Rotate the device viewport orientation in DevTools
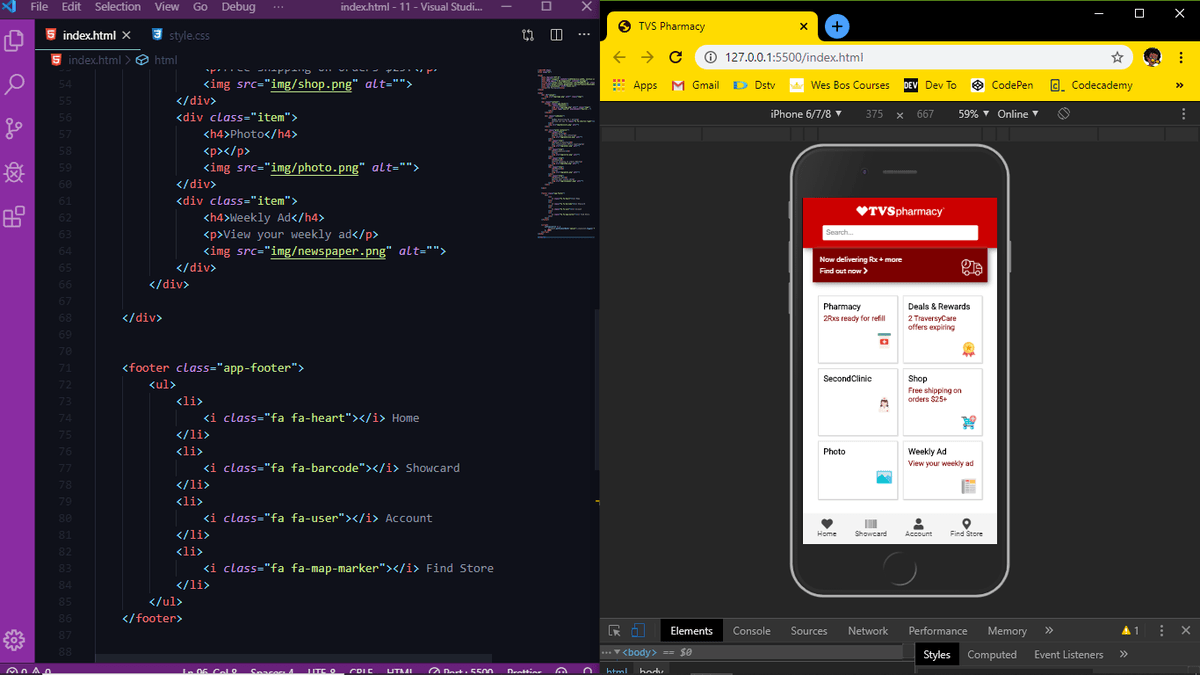Viewport: 1200px width, 675px height. tap(1063, 114)
